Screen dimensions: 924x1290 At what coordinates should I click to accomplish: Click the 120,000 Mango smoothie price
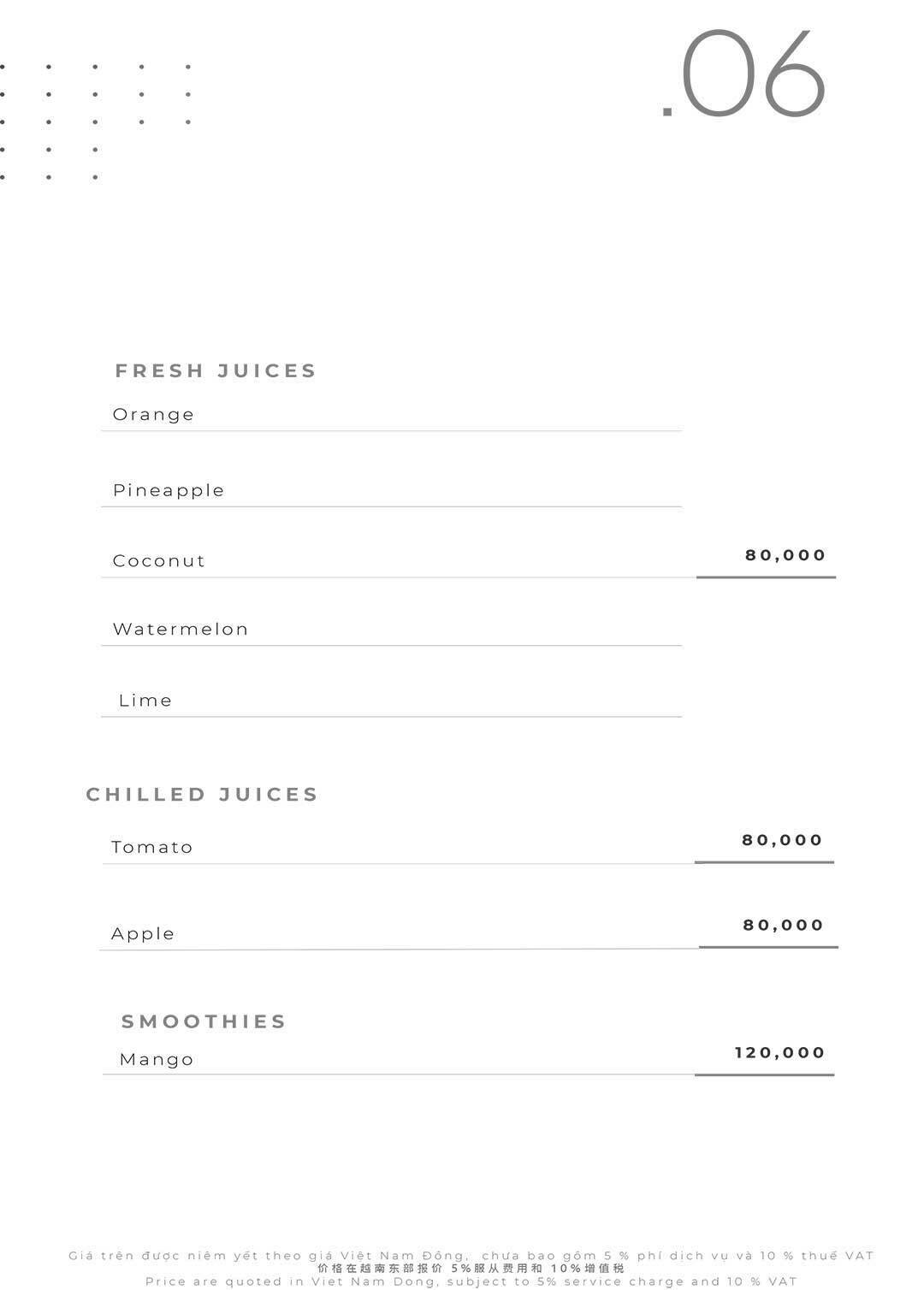click(x=779, y=1053)
